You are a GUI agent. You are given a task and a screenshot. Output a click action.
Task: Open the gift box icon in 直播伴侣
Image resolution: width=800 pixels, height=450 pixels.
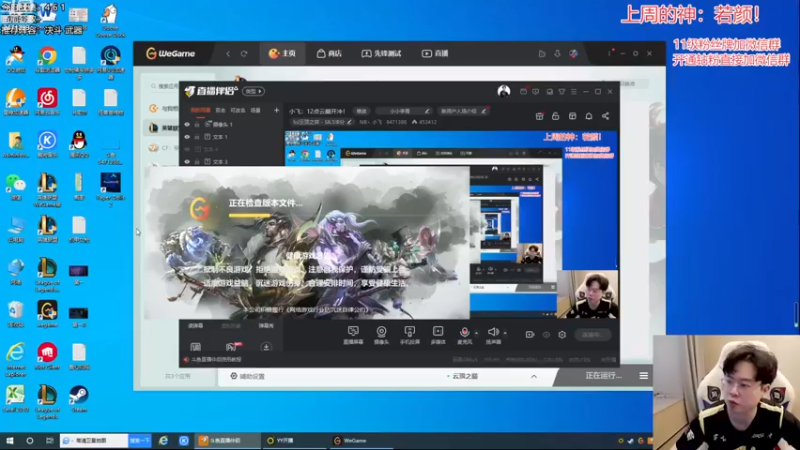point(539,116)
